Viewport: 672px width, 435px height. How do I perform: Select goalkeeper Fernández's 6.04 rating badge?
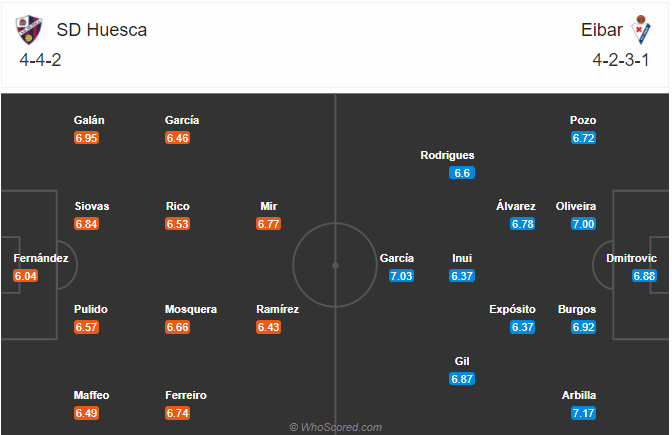(x=26, y=276)
